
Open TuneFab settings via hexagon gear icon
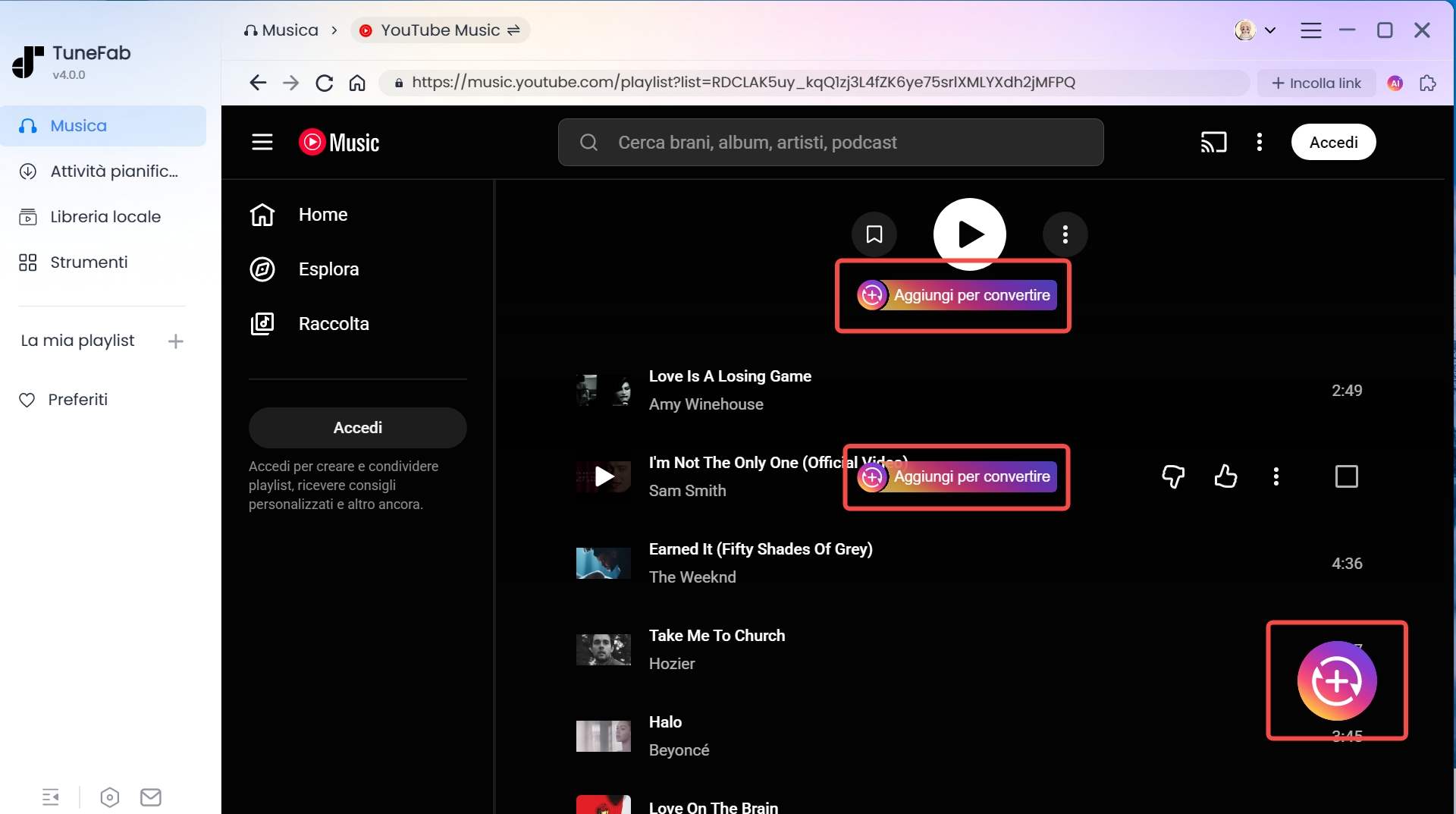pos(109,797)
